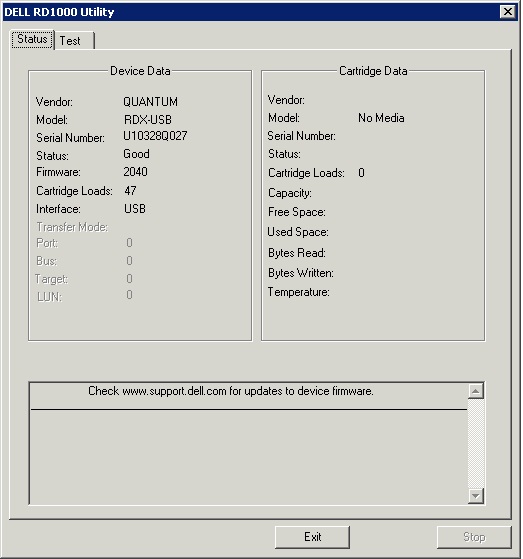Click the Interface label
The width and height of the screenshot is (523, 559).
pos(58,209)
